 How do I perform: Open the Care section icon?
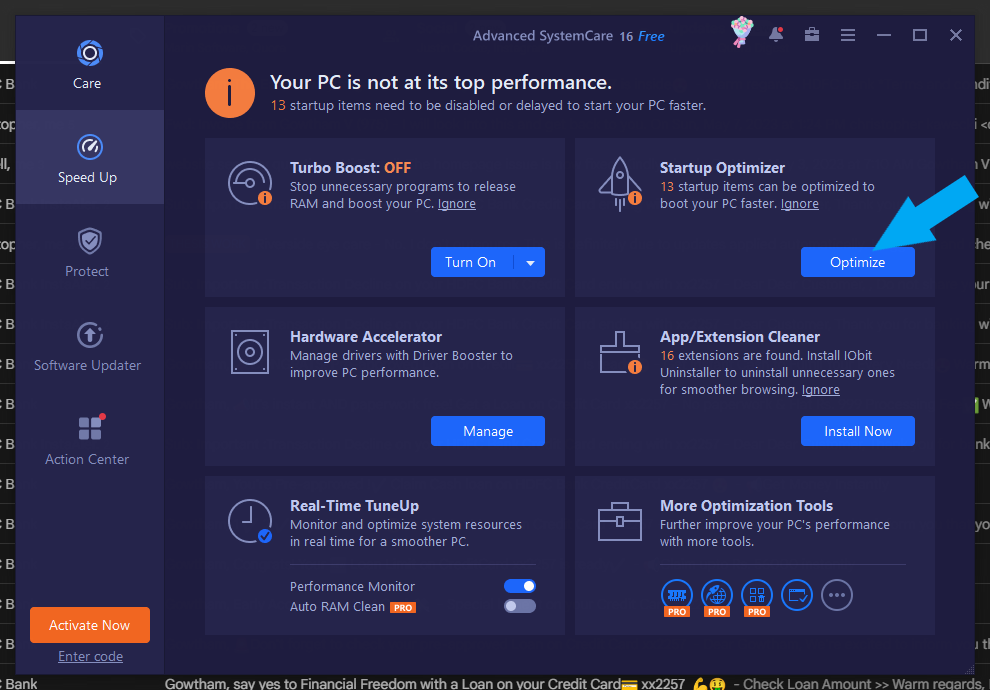[90, 53]
